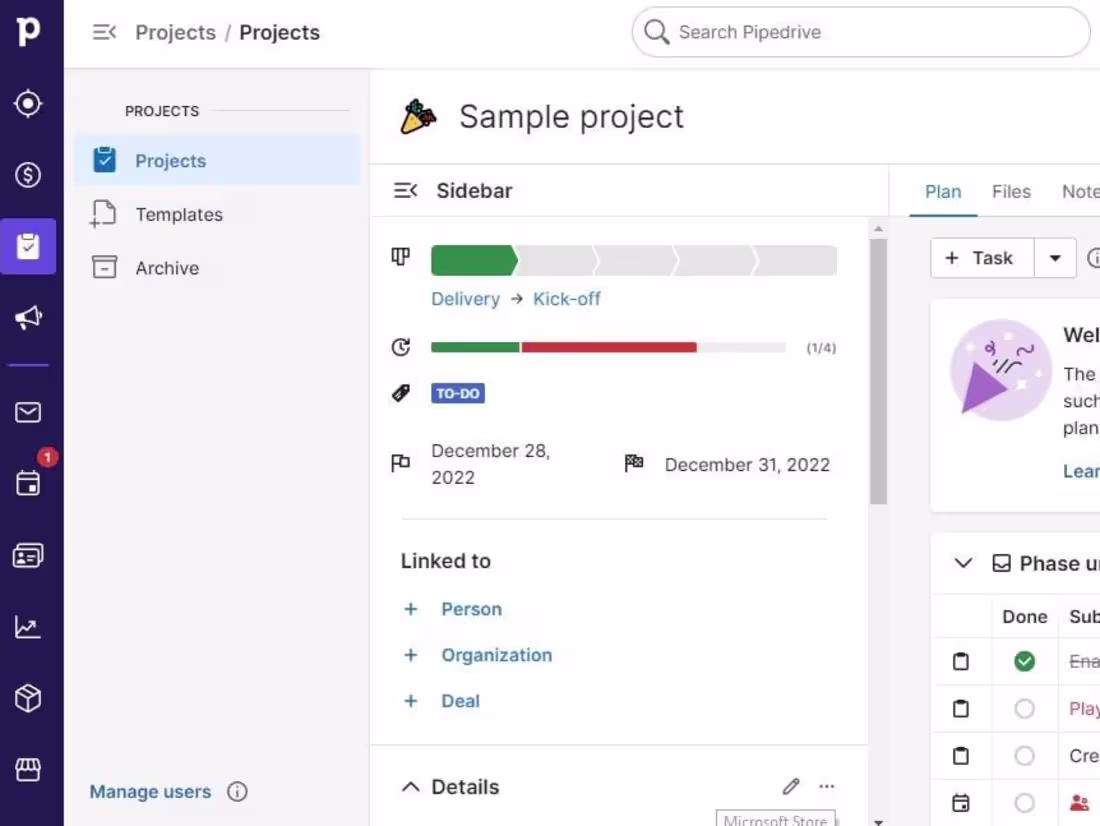The image size is (1100, 826).
Task: Open the Mail inbox icon
Action: tap(28, 412)
